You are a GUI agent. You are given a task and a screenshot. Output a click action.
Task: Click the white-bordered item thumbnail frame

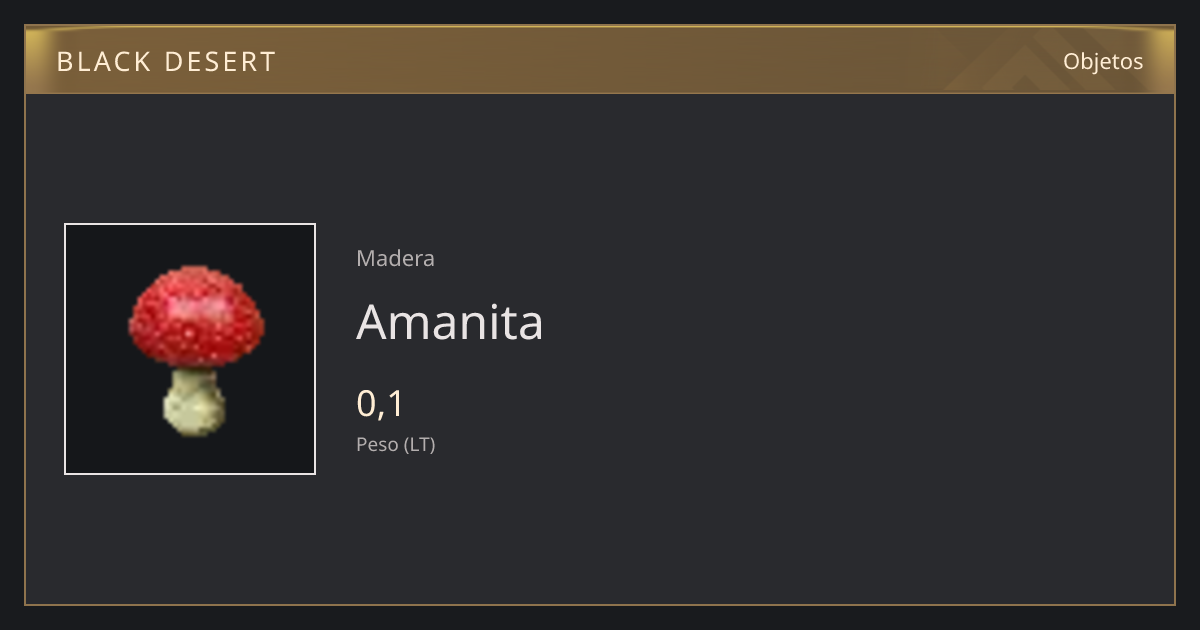tap(190, 349)
